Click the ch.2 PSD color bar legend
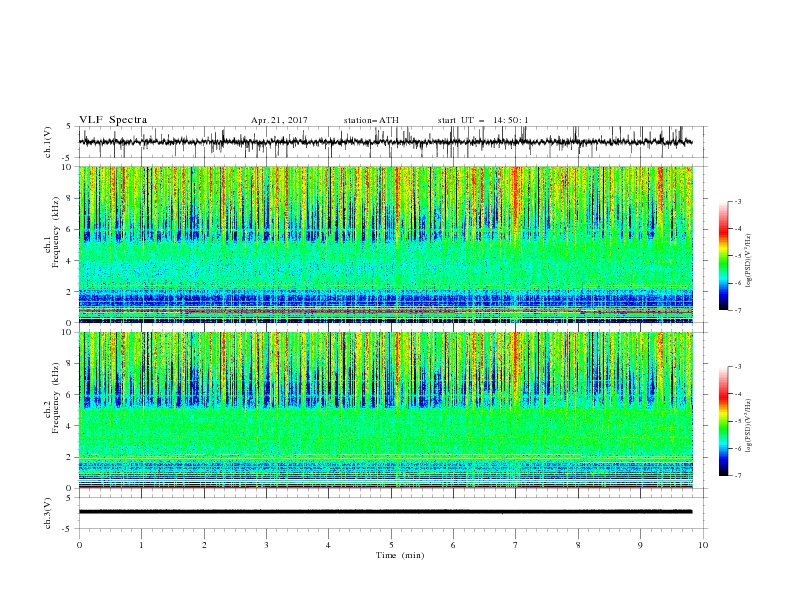The image size is (792, 612). pos(723,421)
